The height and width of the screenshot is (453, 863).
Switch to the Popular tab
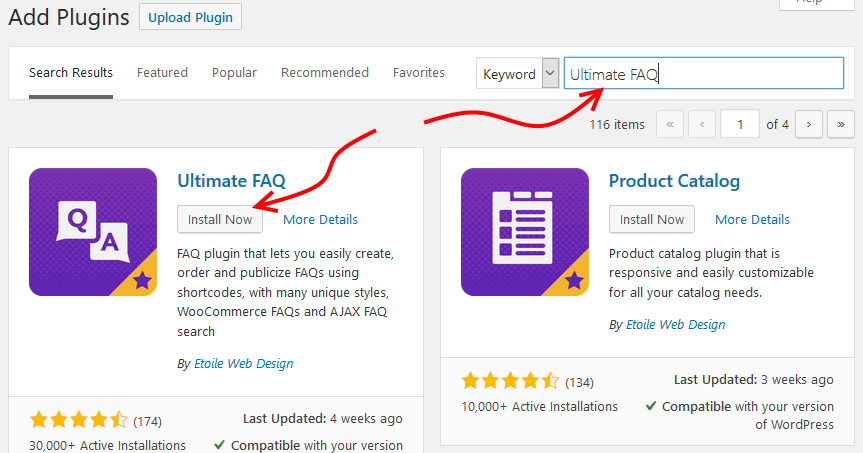(234, 73)
